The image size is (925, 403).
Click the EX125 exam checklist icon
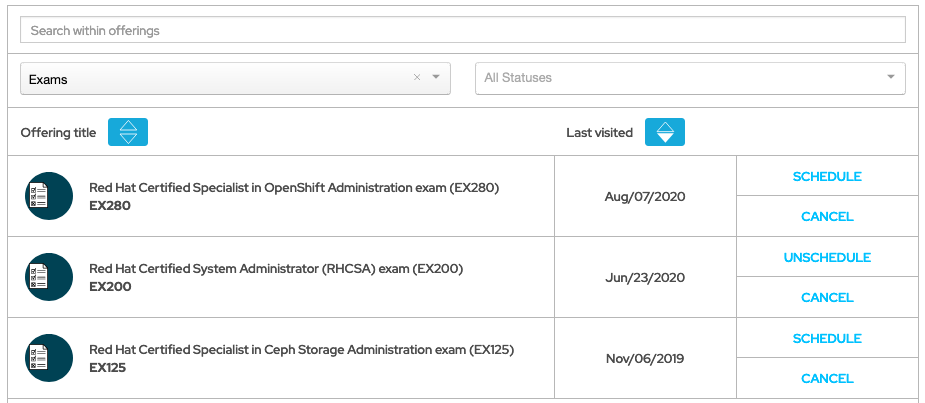point(49,358)
